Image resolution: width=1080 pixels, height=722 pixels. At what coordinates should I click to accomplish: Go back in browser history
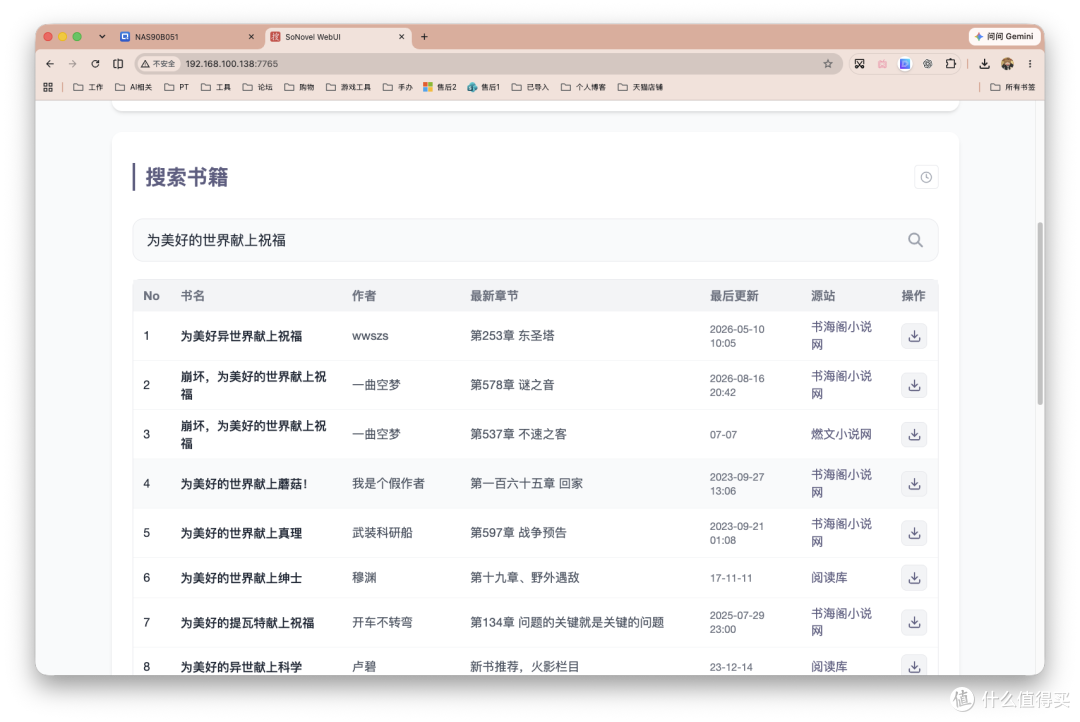(50, 63)
